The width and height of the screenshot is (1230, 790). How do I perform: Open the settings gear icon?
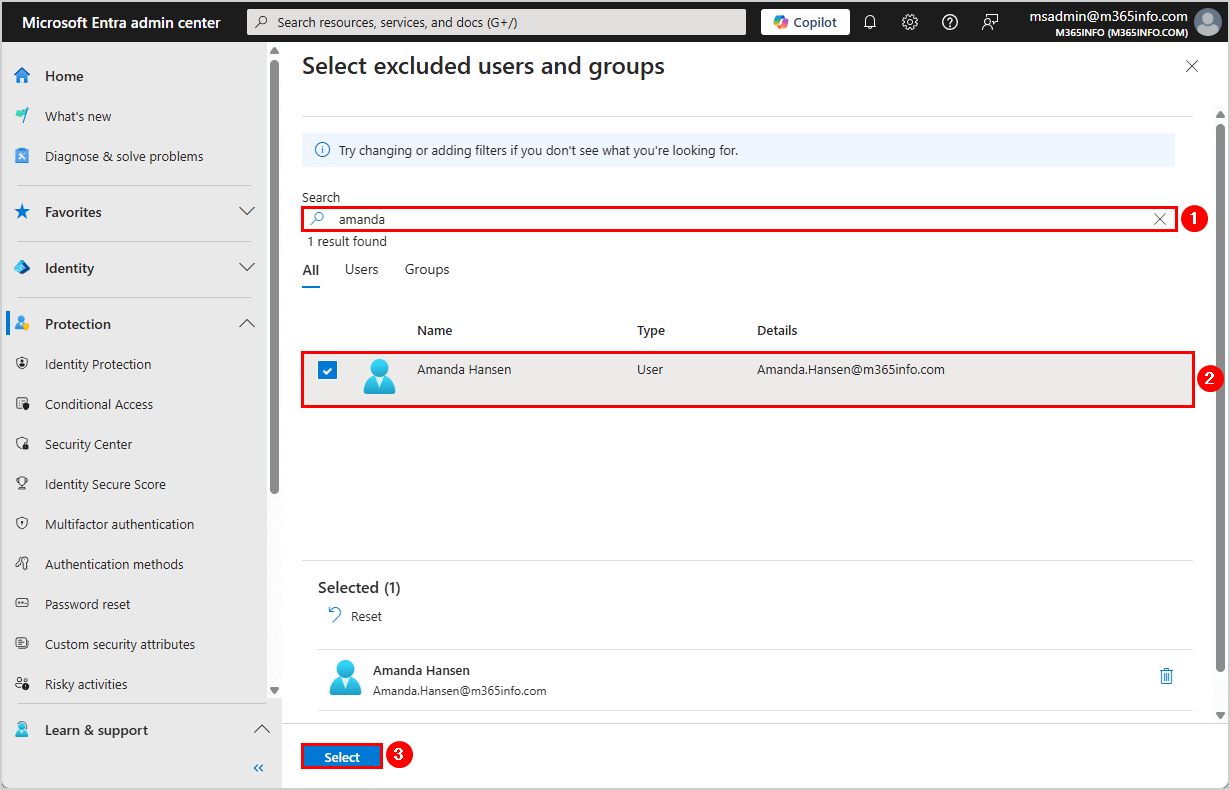[910, 22]
